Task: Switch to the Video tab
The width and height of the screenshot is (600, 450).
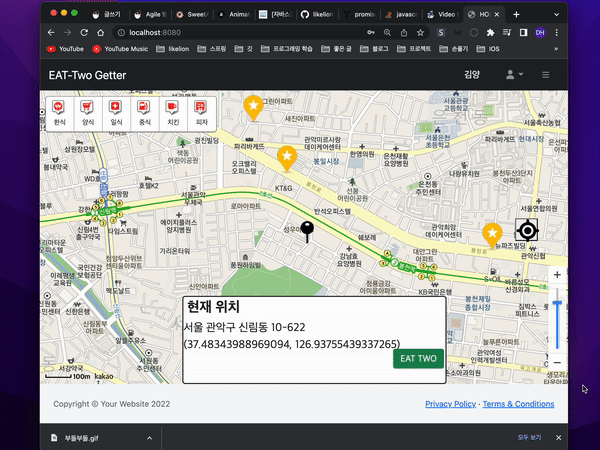Action: coord(443,15)
